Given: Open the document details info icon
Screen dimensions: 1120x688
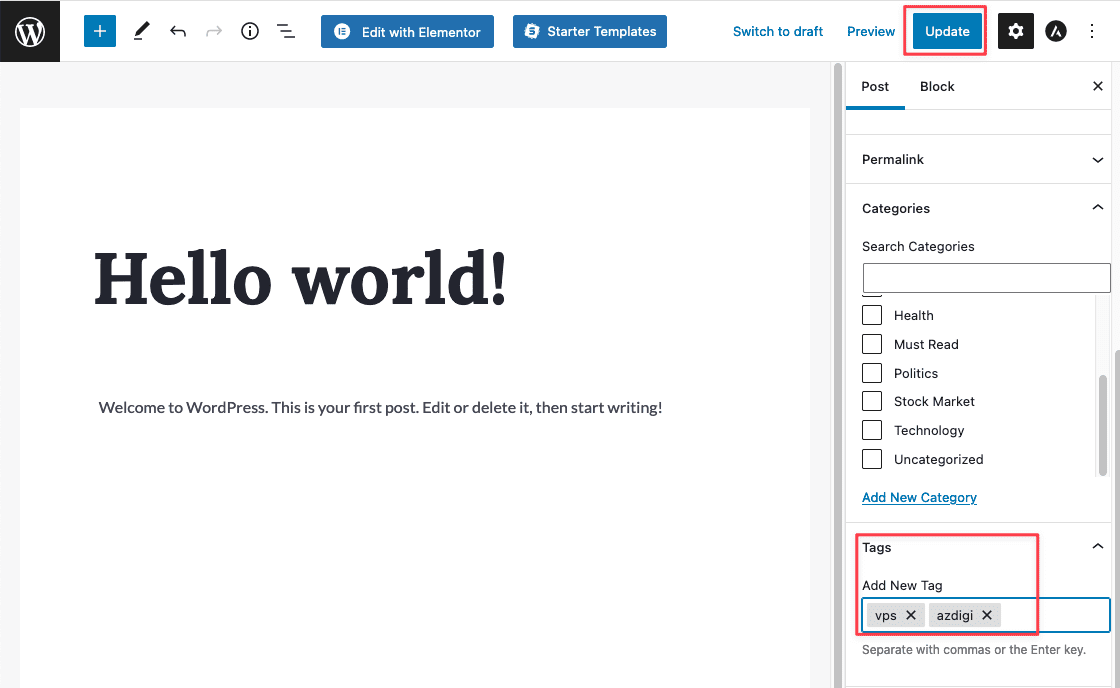Looking at the screenshot, I should pos(250,31).
